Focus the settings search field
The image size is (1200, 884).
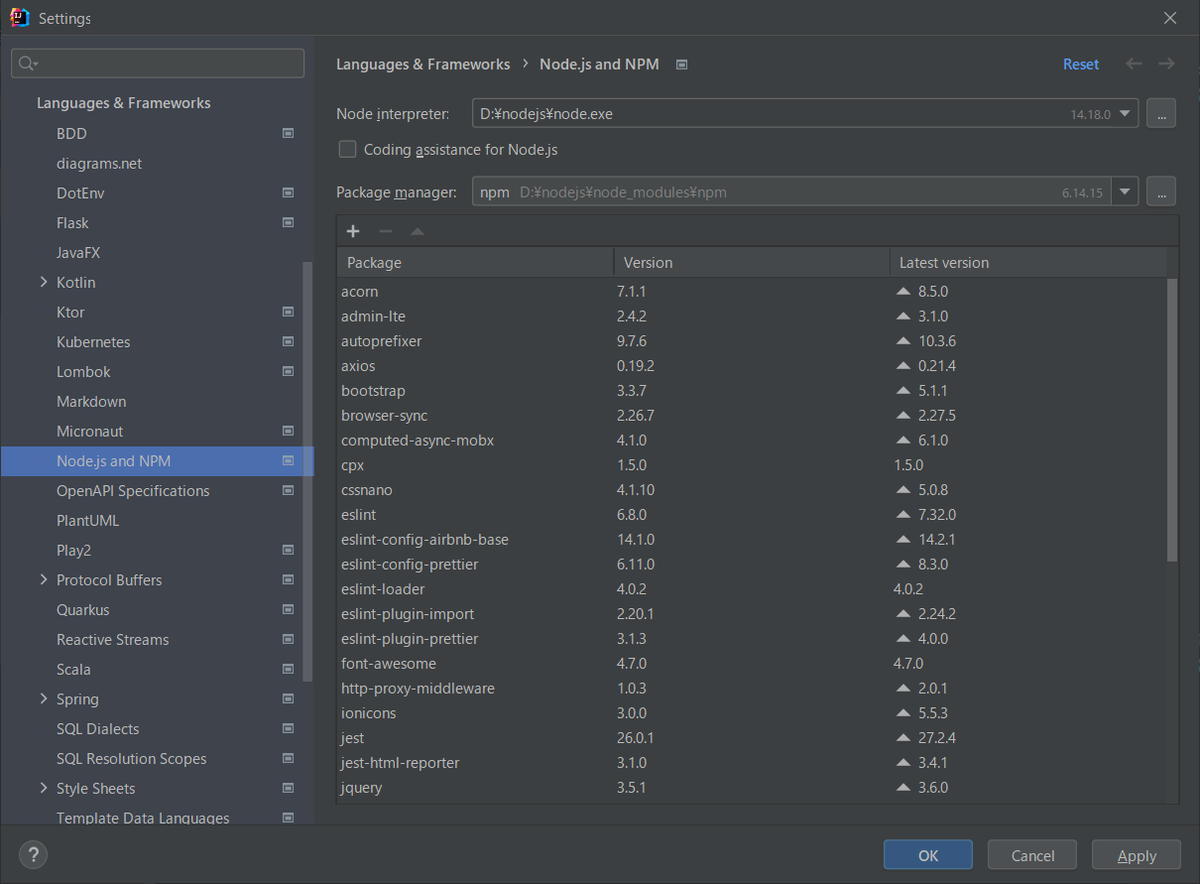[158, 63]
